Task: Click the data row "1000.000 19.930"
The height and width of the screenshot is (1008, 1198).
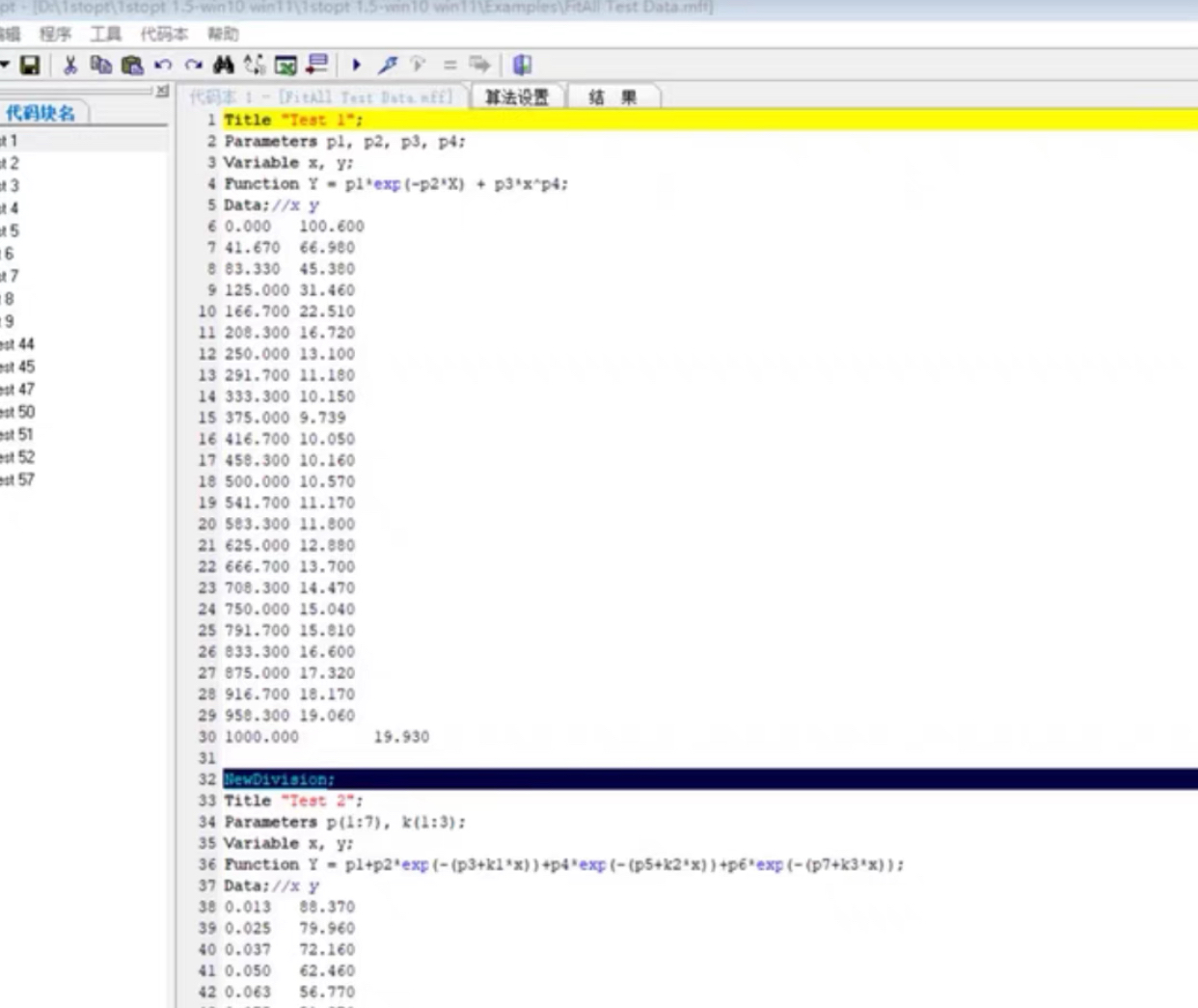Action: pyautogui.click(x=327, y=736)
